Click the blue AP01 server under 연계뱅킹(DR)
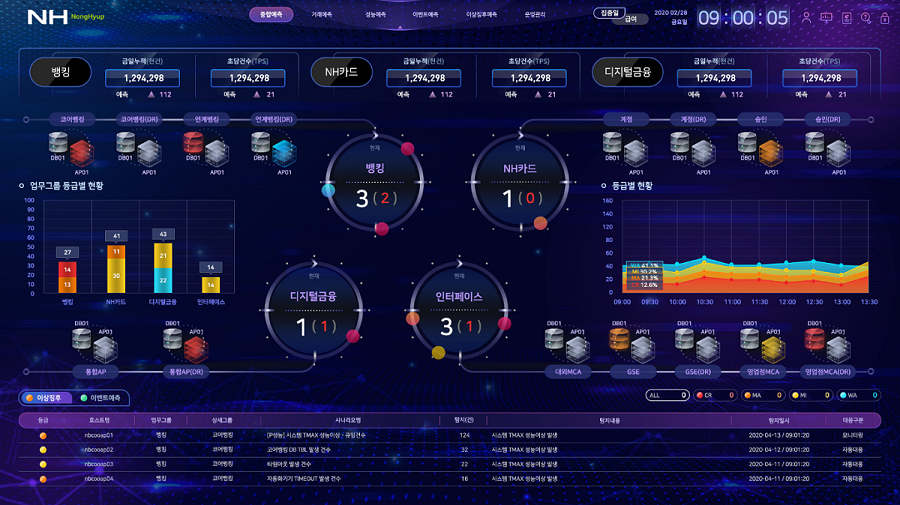Image resolution: width=900 pixels, height=505 pixels. click(284, 150)
